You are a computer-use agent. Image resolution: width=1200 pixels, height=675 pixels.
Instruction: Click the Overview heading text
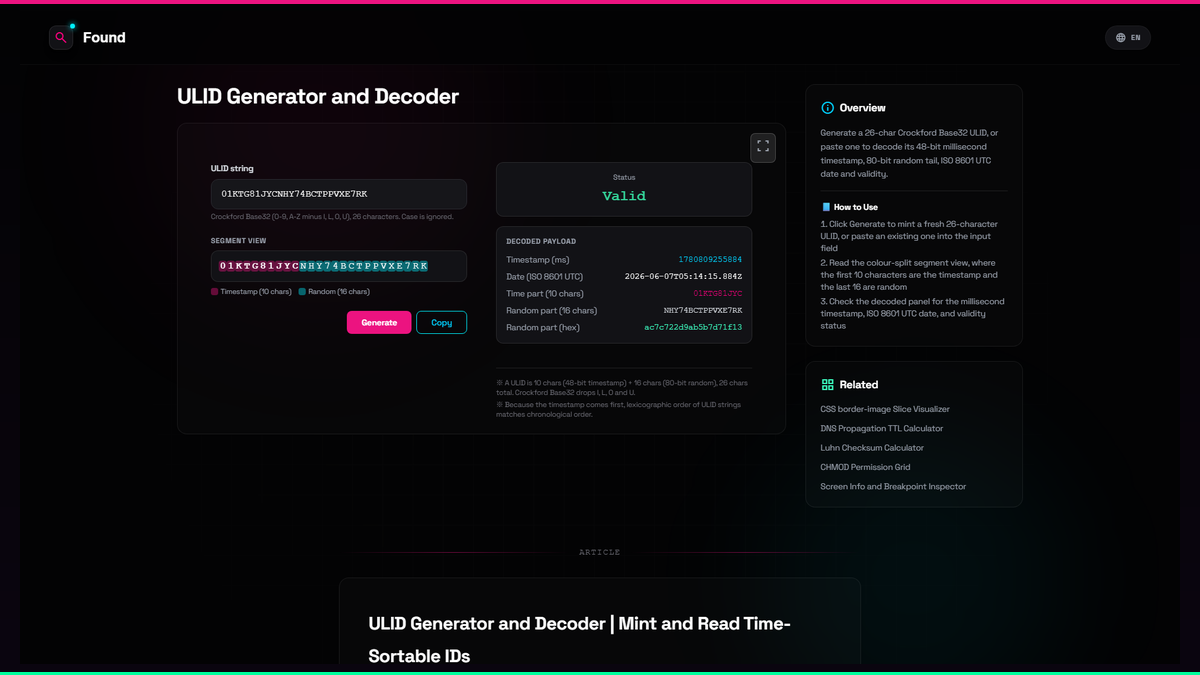coord(862,108)
